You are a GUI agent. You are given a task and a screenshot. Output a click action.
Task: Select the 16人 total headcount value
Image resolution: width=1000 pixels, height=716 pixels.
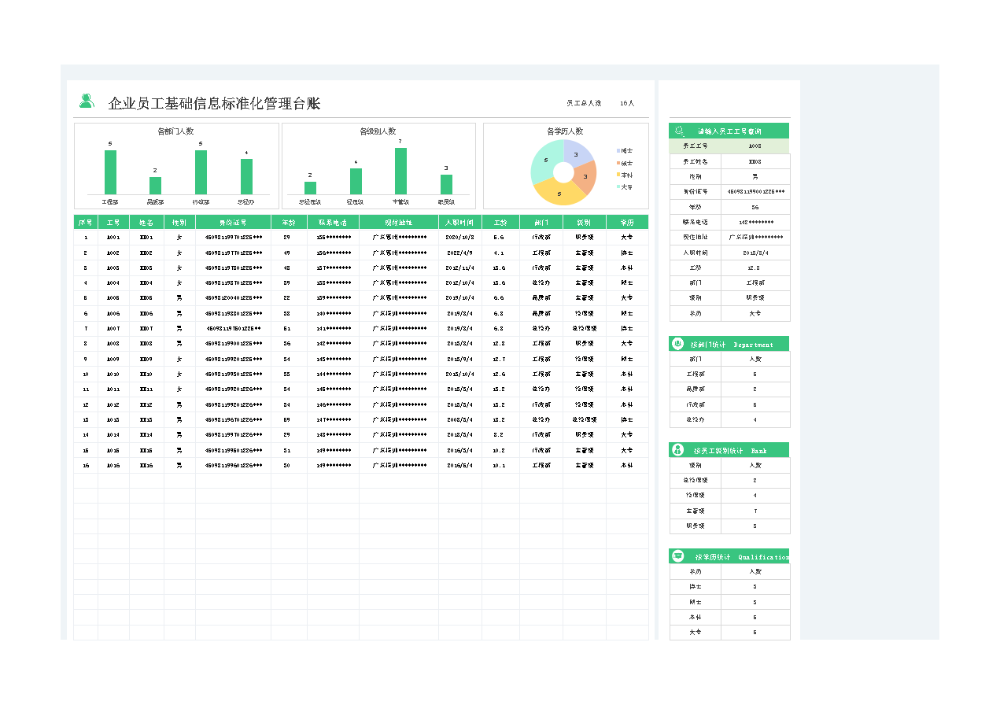tap(627, 103)
